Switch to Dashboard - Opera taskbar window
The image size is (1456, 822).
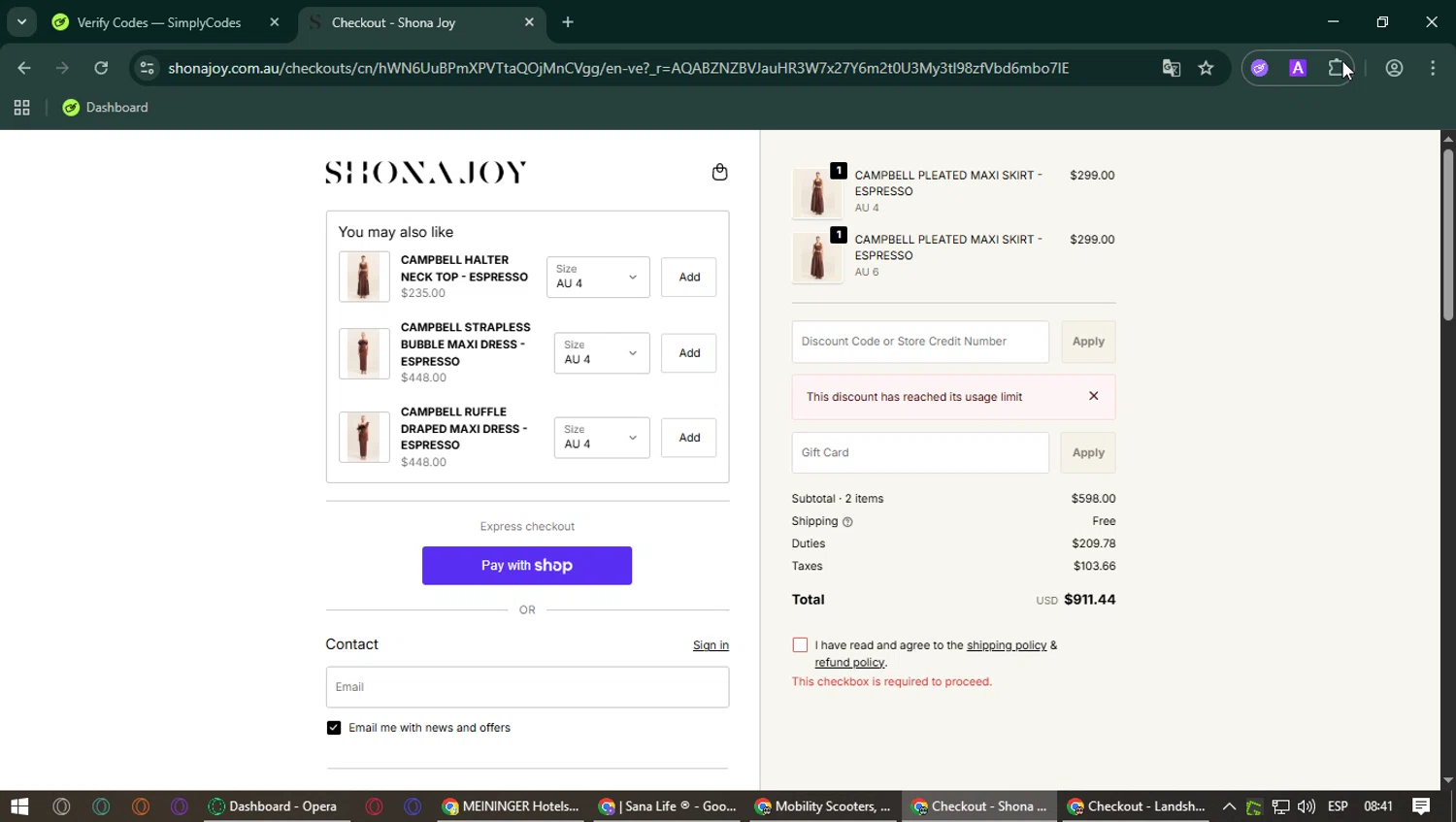[276, 806]
